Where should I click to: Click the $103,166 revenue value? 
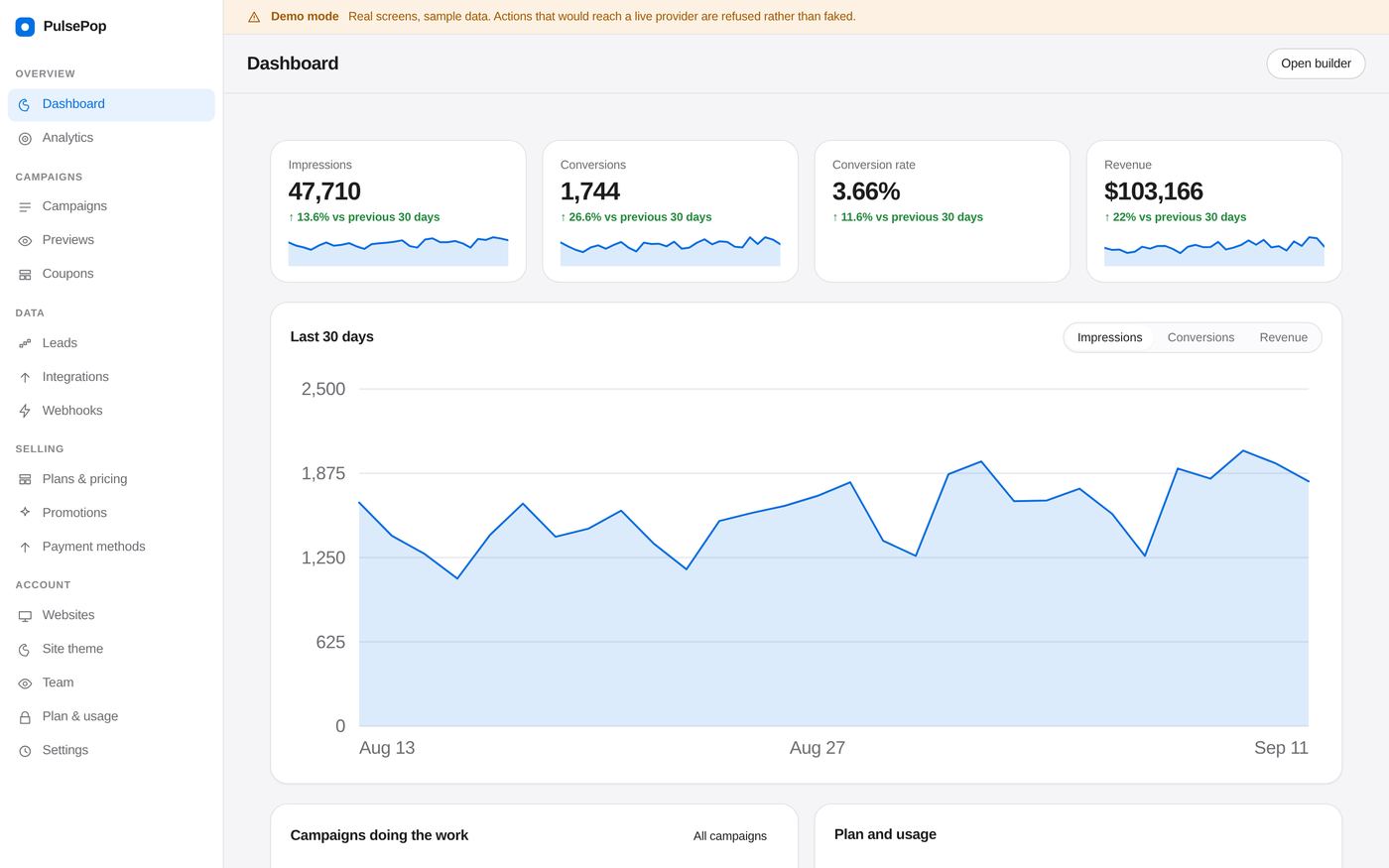click(1153, 191)
